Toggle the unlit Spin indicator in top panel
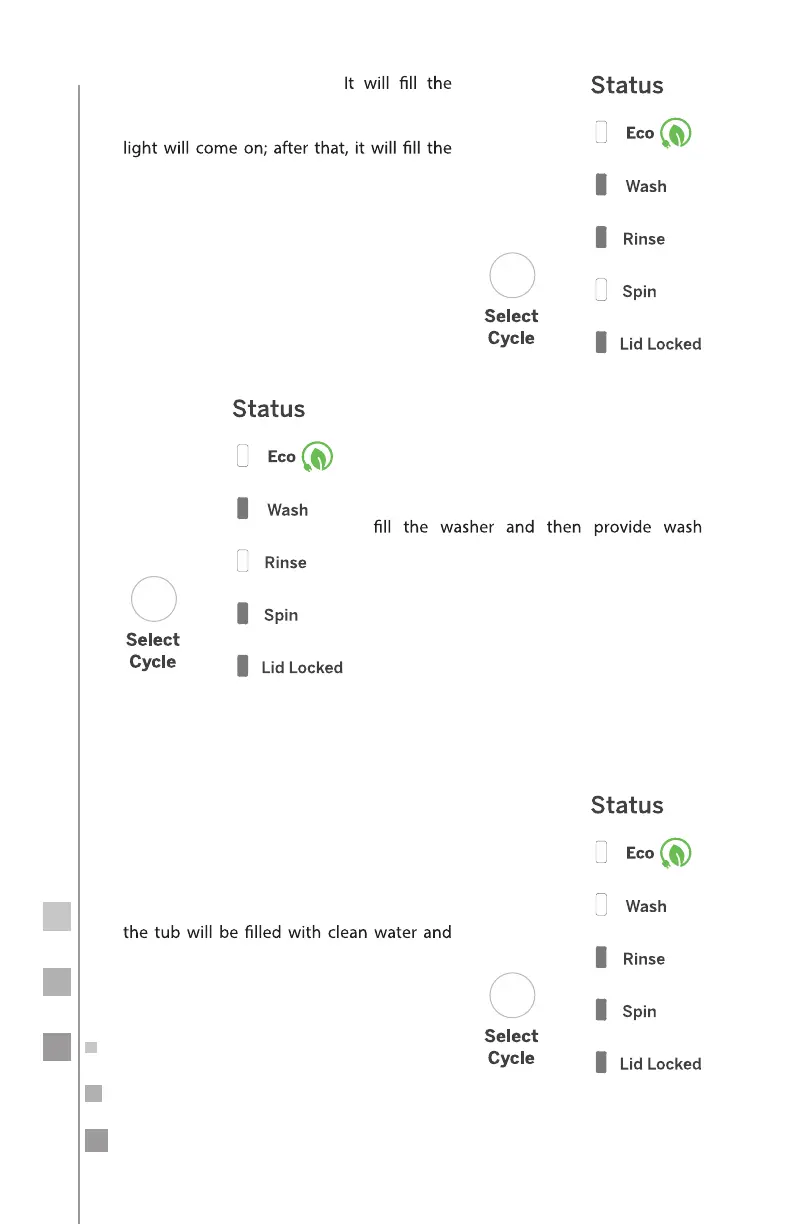This screenshot has width=792, height=1224. pos(601,290)
